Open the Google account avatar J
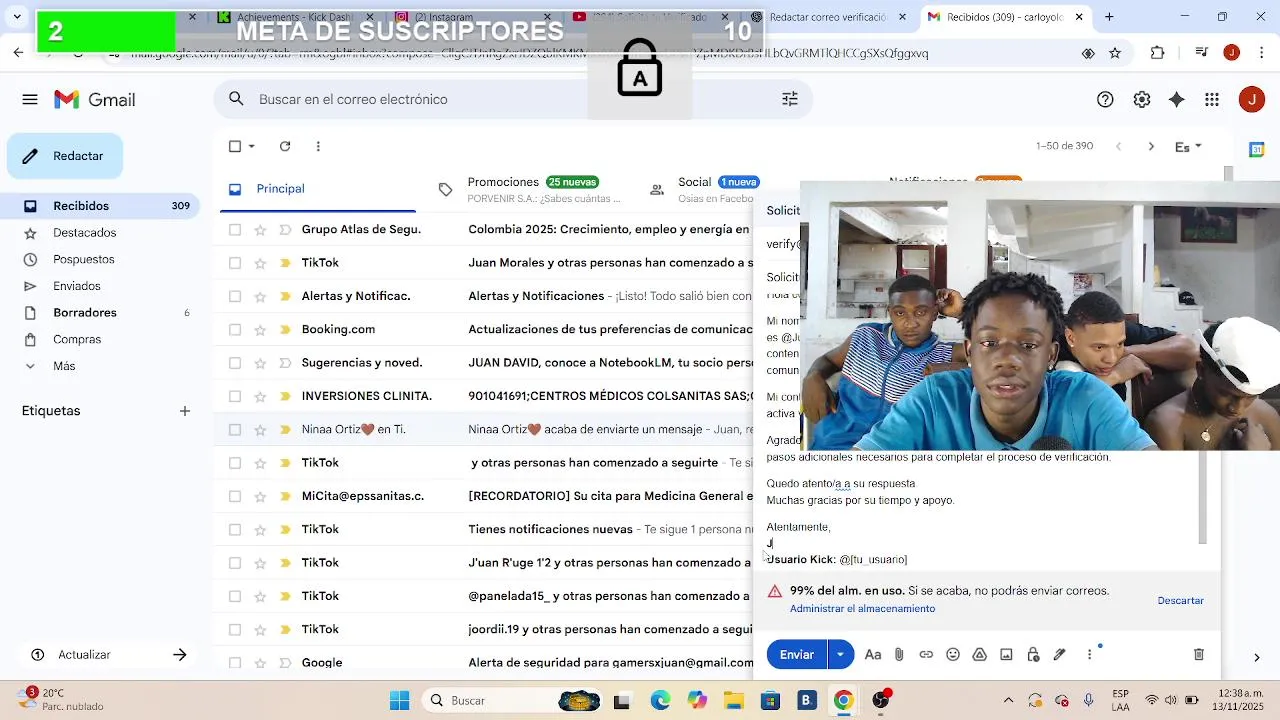Image resolution: width=1280 pixels, height=720 pixels. click(x=1251, y=99)
